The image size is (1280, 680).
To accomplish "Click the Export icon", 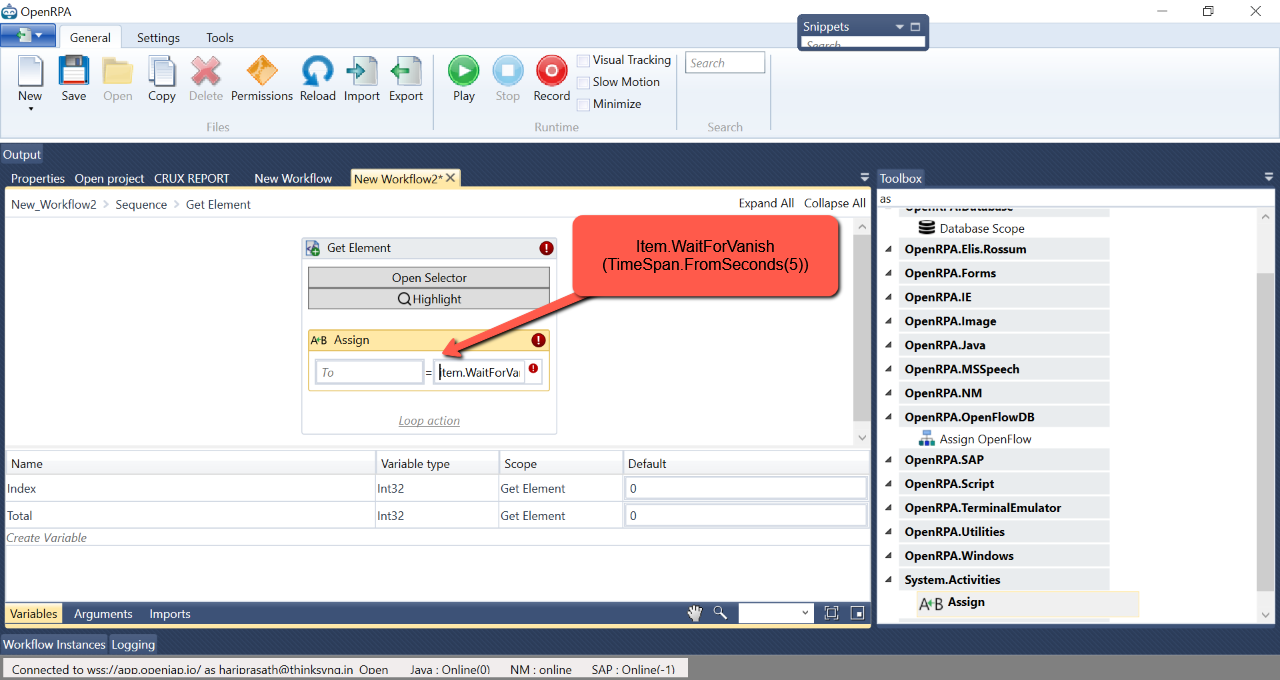I will tap(406, 71).
